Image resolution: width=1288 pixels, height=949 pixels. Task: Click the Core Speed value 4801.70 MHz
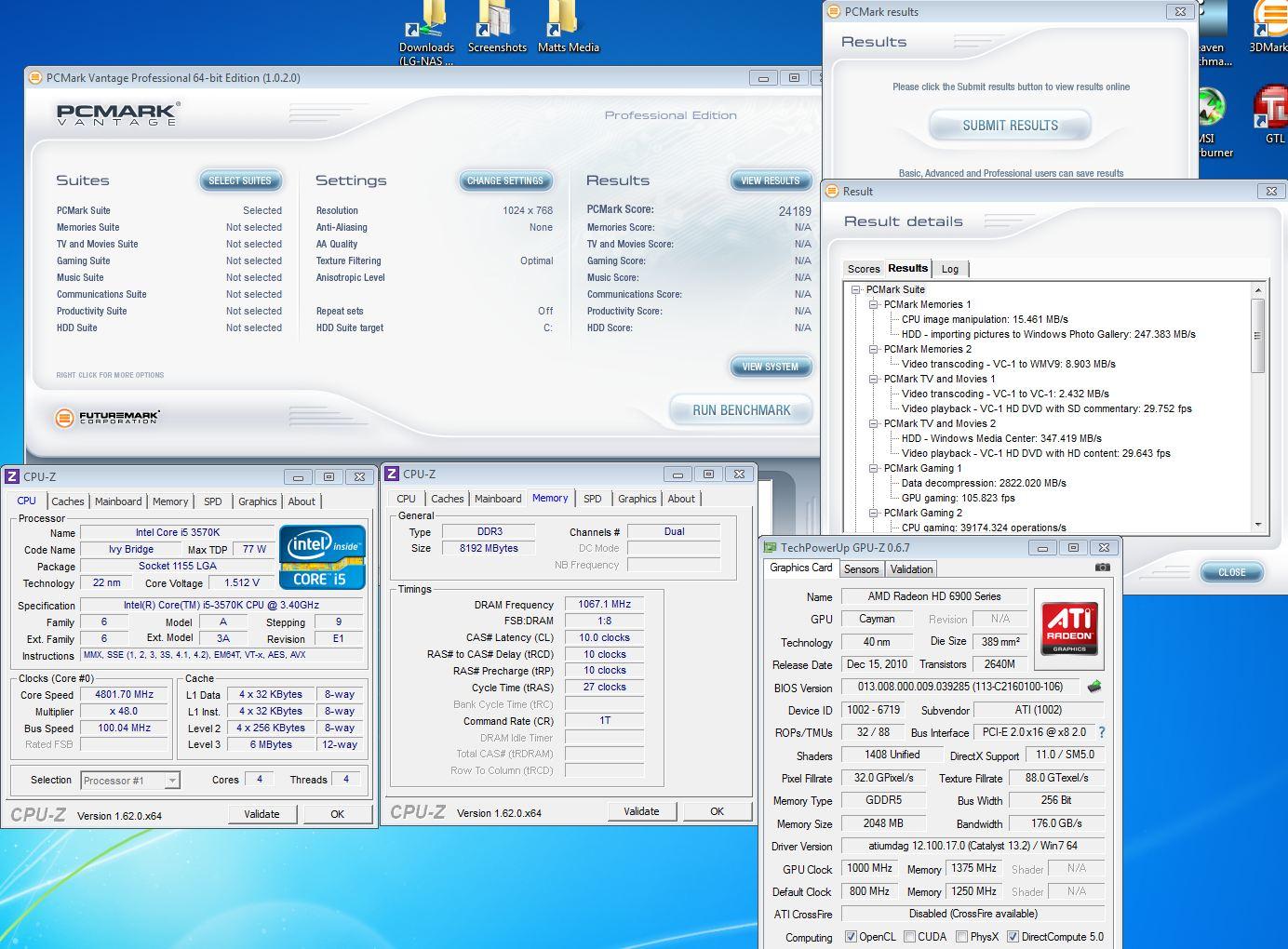(x=124, y=695)
